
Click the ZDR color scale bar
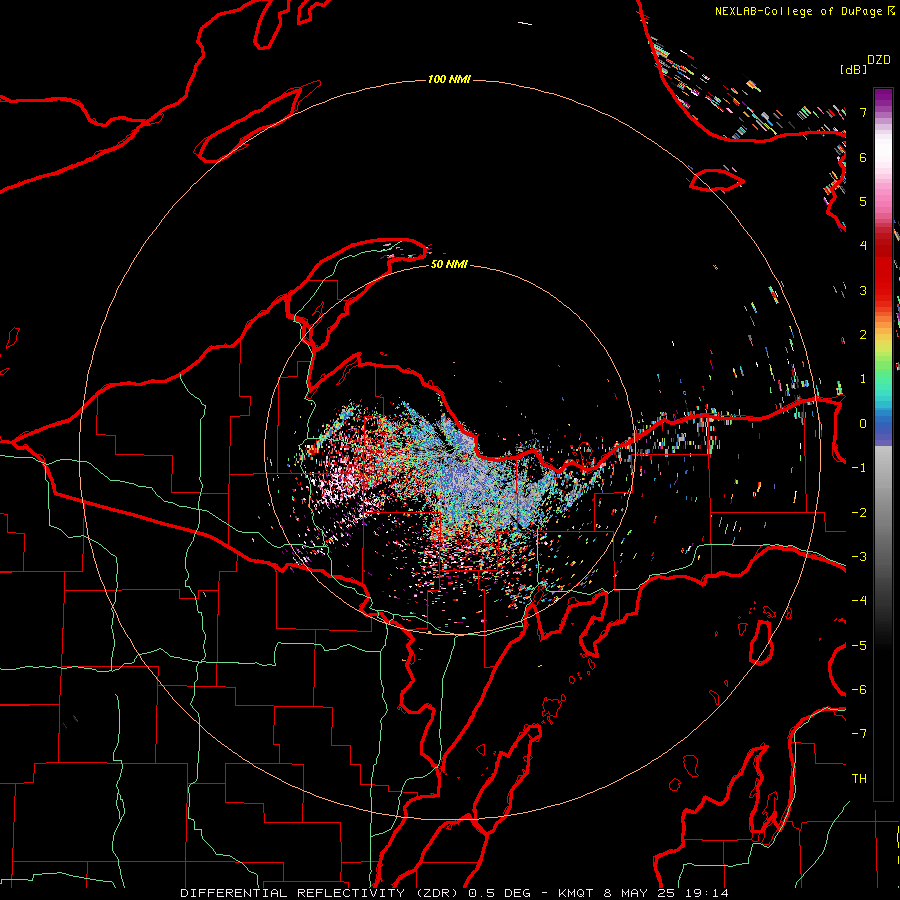(883, 444)
